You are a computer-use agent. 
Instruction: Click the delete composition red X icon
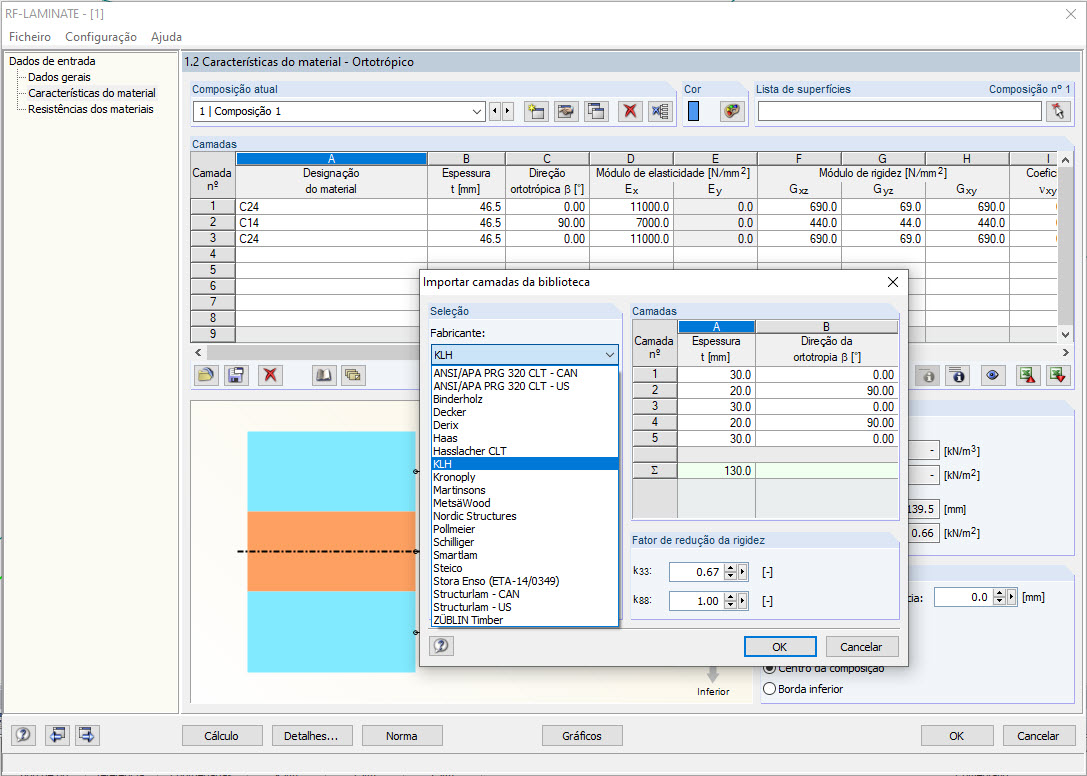point(630,111)
